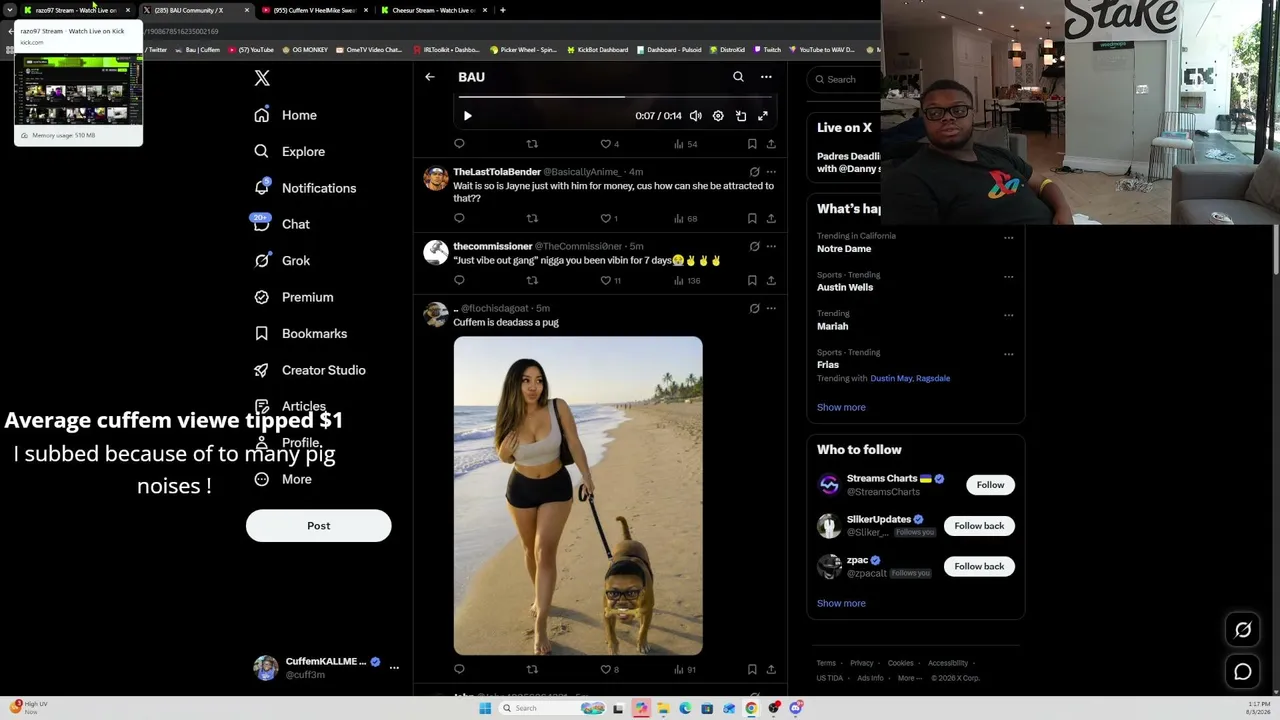Viewport: 1280px width, 720px height.
Task: Open the floating messages button
Action: click(1243, 672)
